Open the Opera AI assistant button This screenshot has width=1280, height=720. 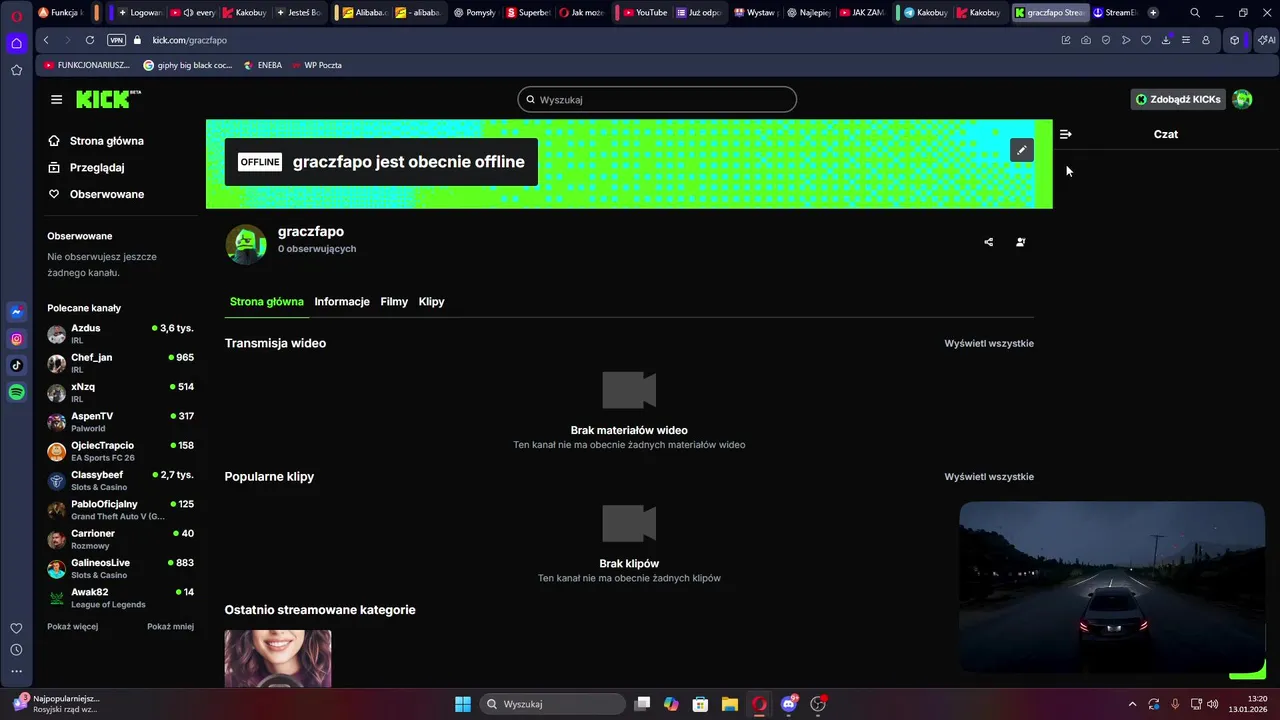tap(1266, 40)
